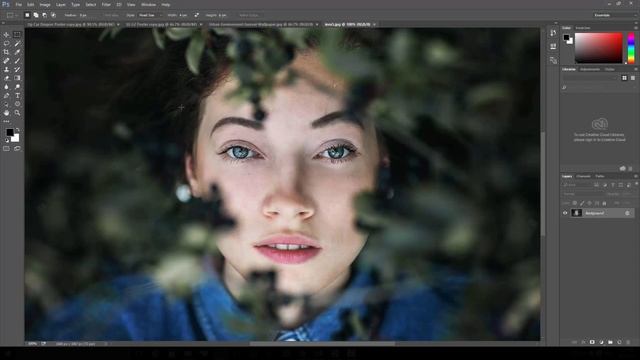Open the Properties panel icon
This screenshot has height=360, width=640.
[x=553, y=47]
